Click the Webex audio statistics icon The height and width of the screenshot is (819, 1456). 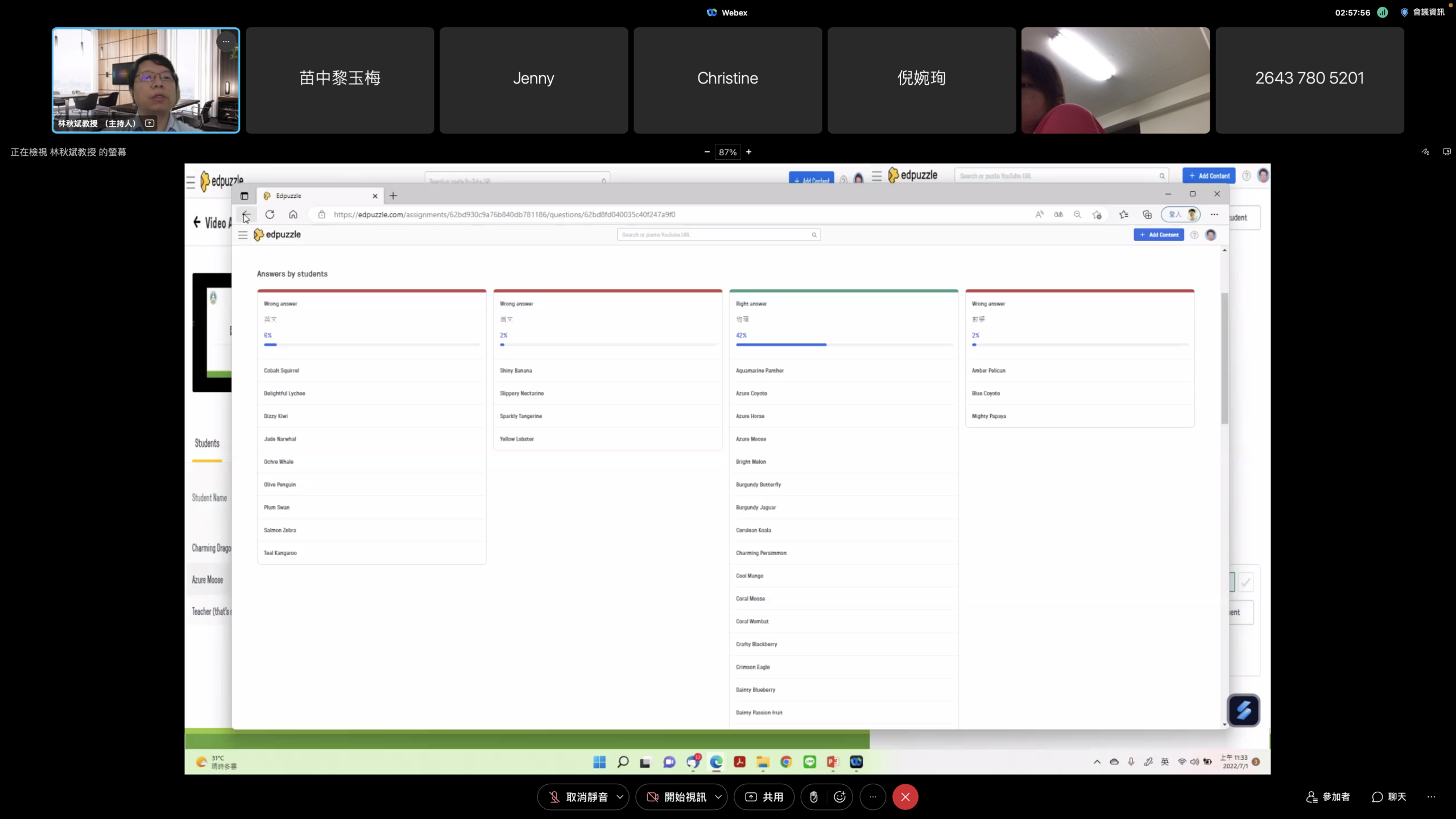pyautogui.click(x=1383, y=13)
